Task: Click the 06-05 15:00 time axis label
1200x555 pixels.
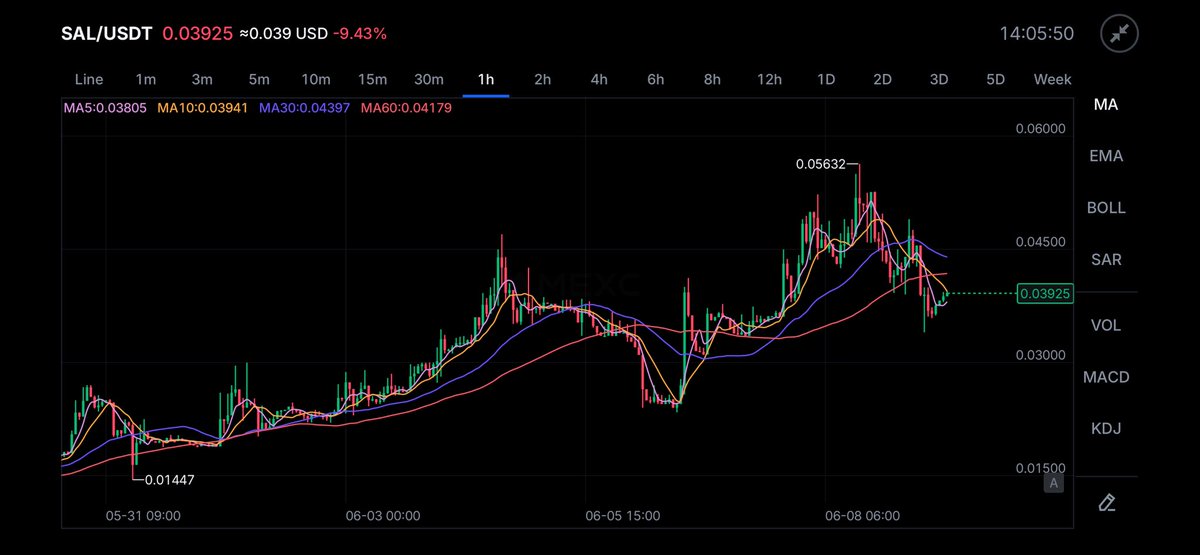Action: pyautogui.click(x=622, y=516)
